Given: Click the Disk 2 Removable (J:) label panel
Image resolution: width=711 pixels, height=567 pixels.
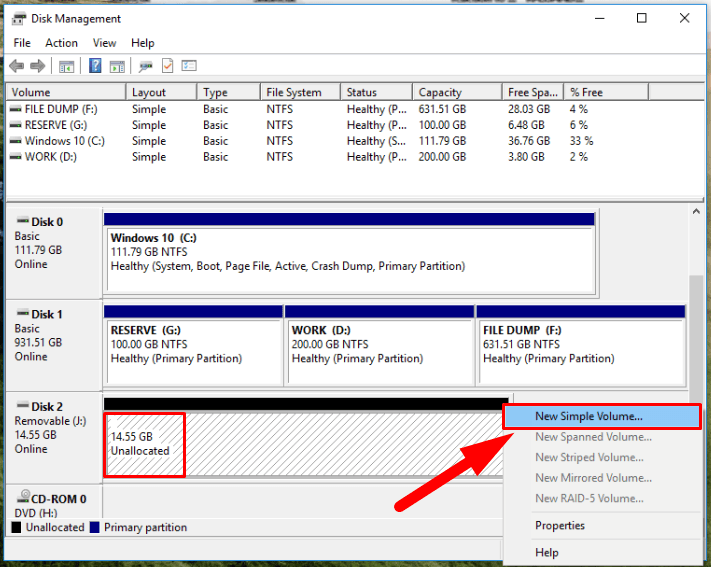Looking at the screenshot, I should (x=54, y=437).
